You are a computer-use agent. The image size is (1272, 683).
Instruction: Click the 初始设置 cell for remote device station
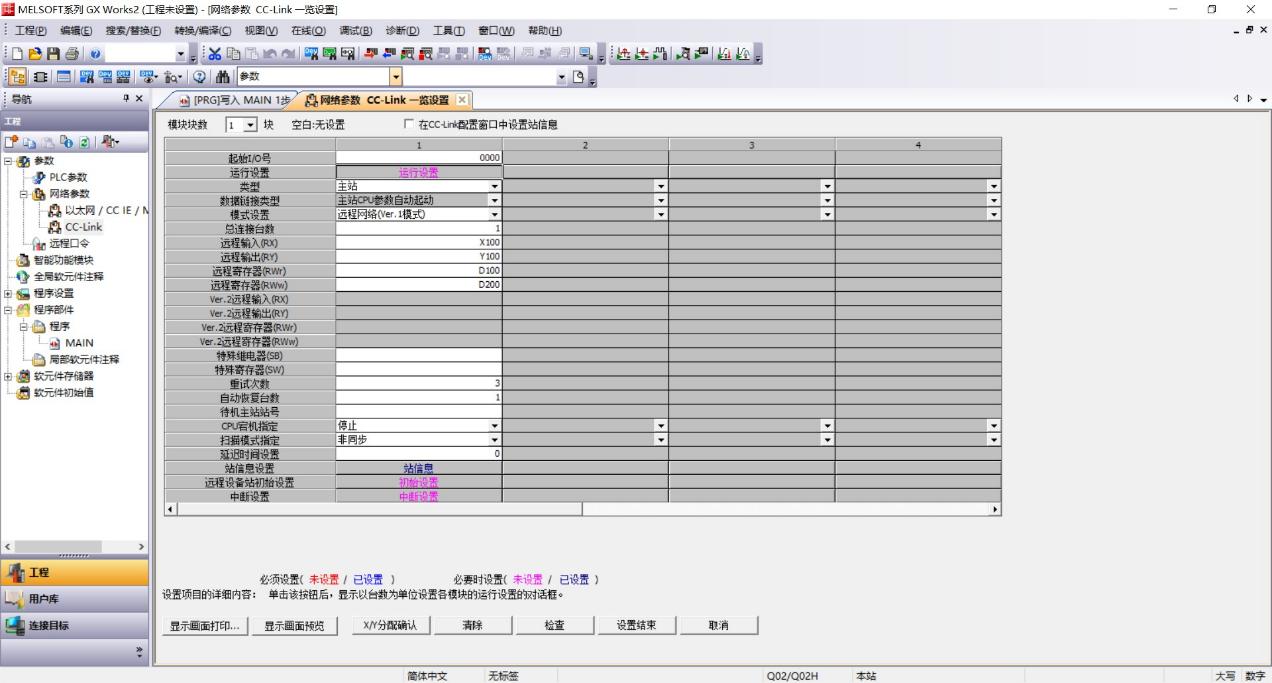point(419,482)
